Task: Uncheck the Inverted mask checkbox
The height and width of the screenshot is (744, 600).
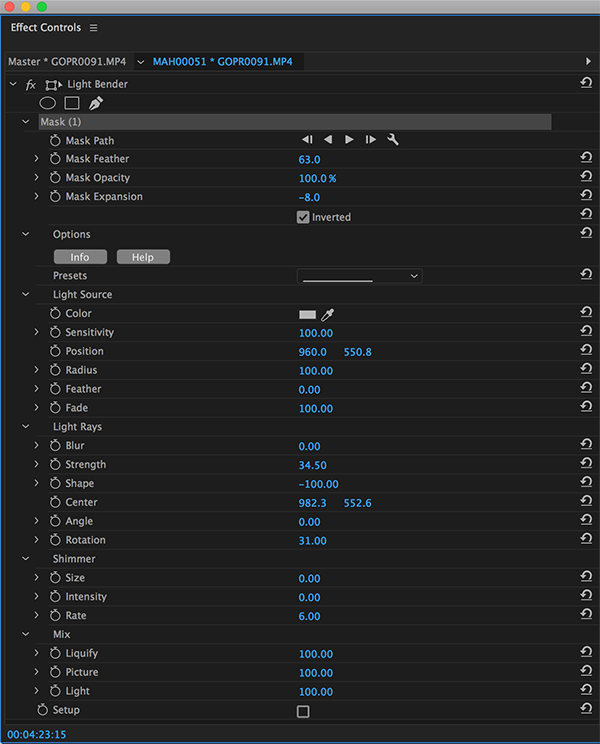Action: (x=303, y=217)
